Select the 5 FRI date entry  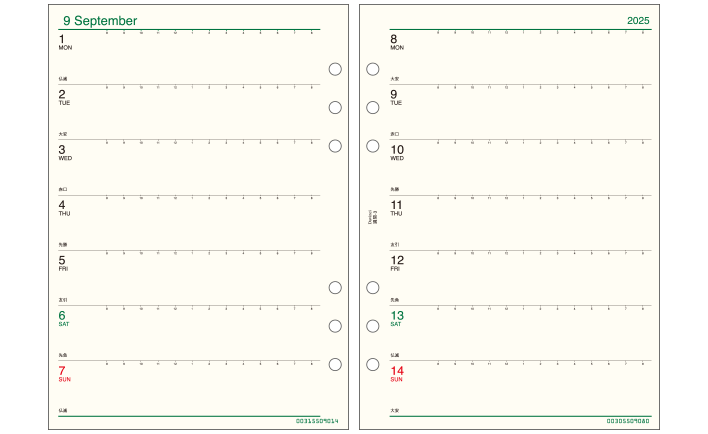(x=63, y=263)
